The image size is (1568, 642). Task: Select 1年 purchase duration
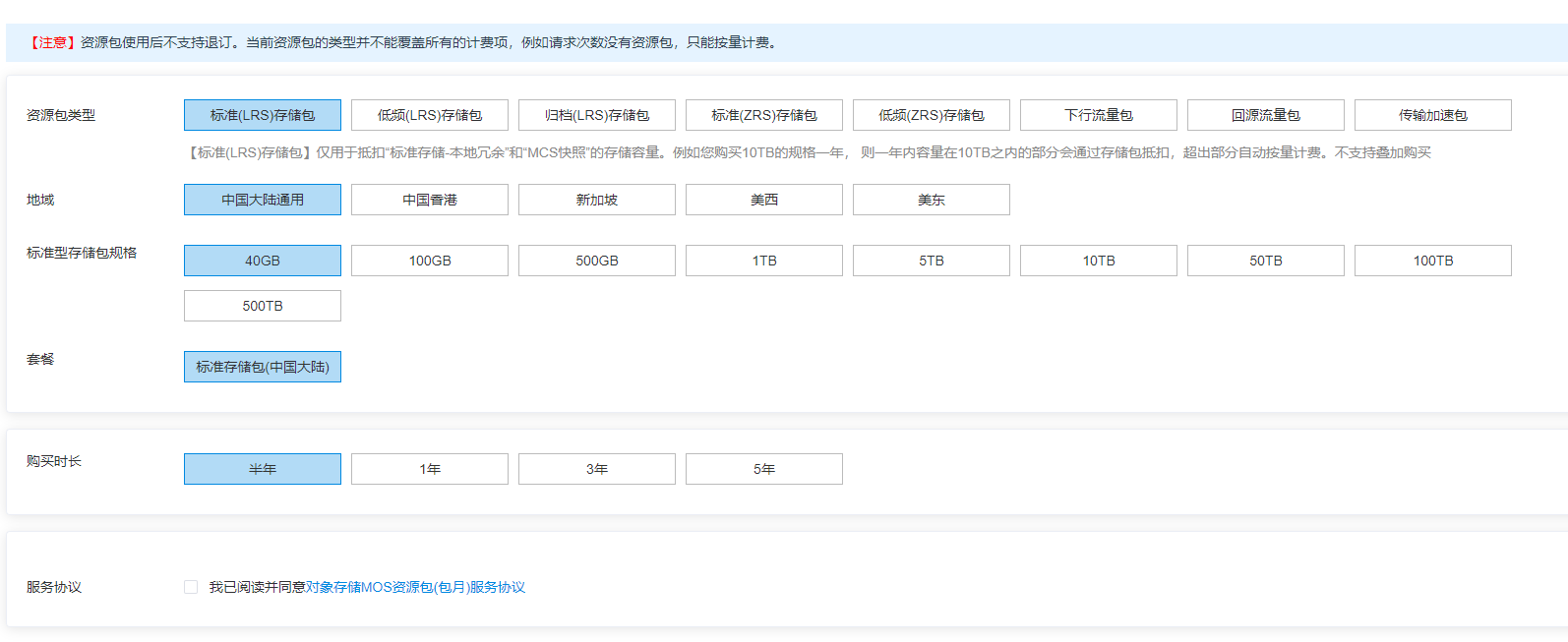(x=430, y=469)
